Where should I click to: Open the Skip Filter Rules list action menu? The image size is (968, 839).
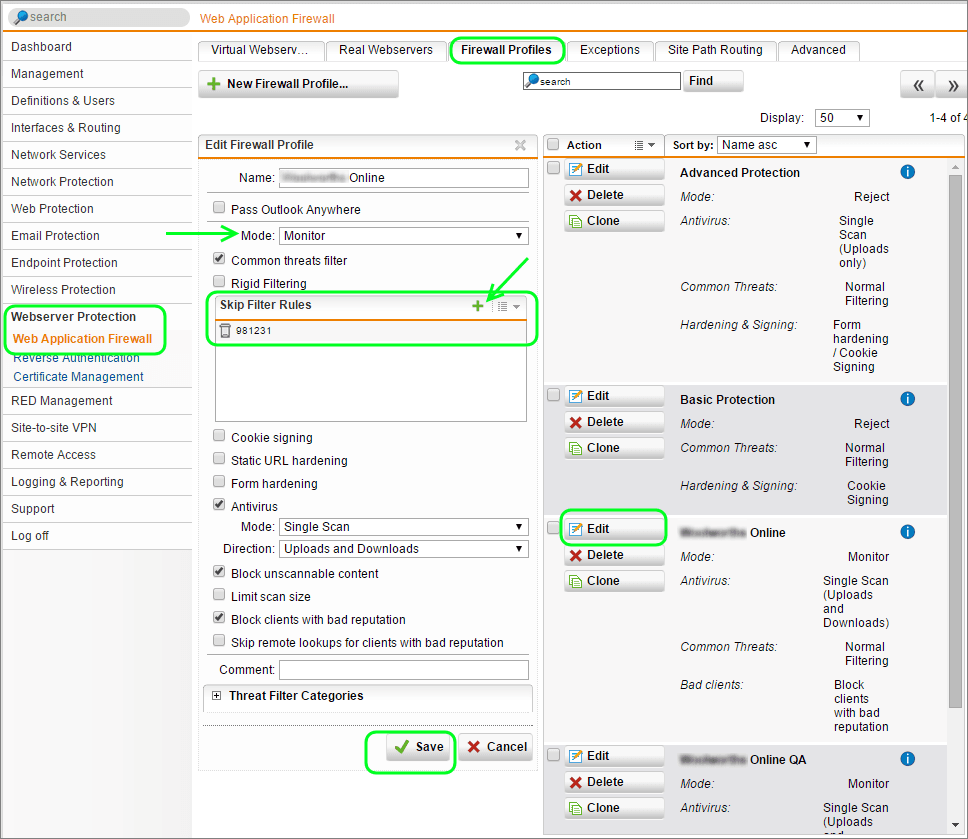tap(509, 306)
